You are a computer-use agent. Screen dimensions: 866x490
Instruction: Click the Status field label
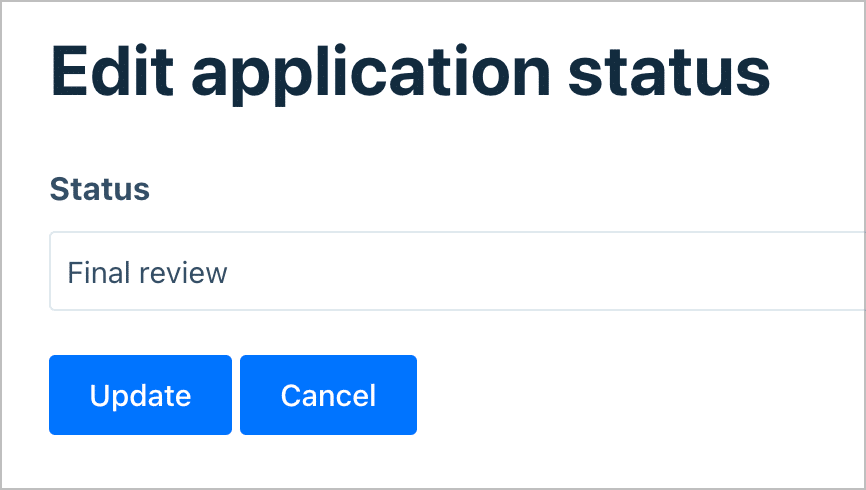(100, 188)
